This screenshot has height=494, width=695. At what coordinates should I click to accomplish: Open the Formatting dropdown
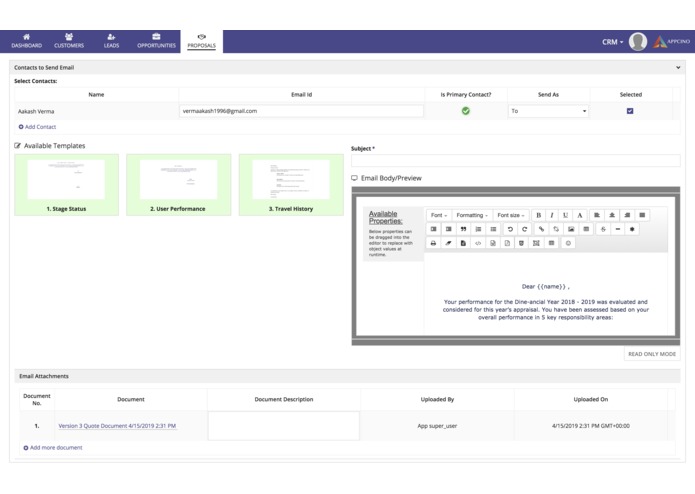[x=472, y=215]
